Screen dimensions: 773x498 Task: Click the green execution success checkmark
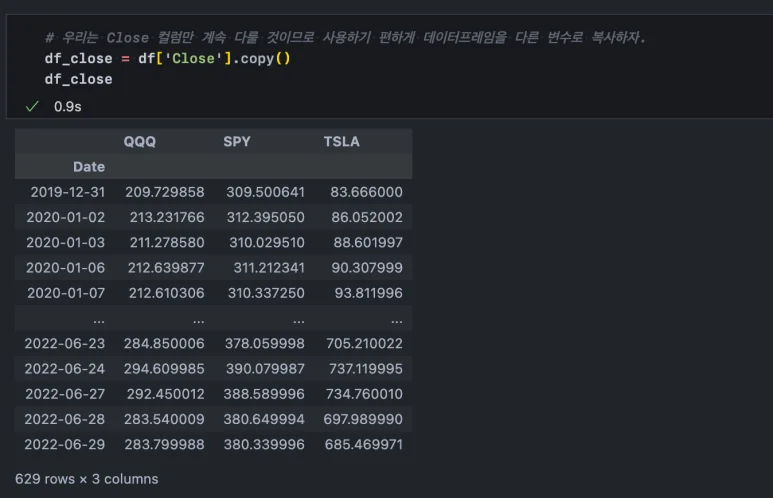tap(31, 106)
